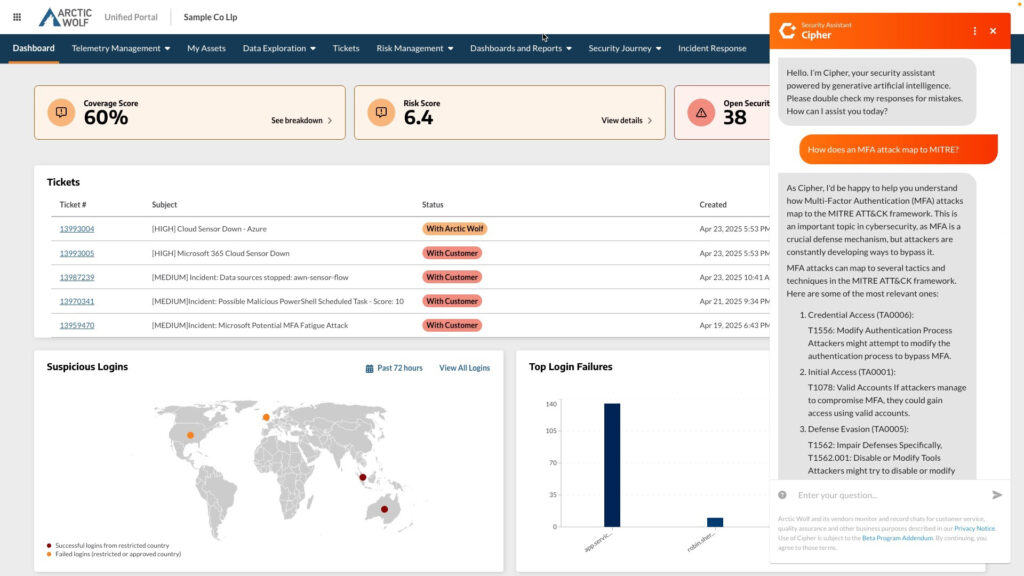1024x576 pixels.
Task: Send the question with the arrow icon
Action: (x=997, y=495)
